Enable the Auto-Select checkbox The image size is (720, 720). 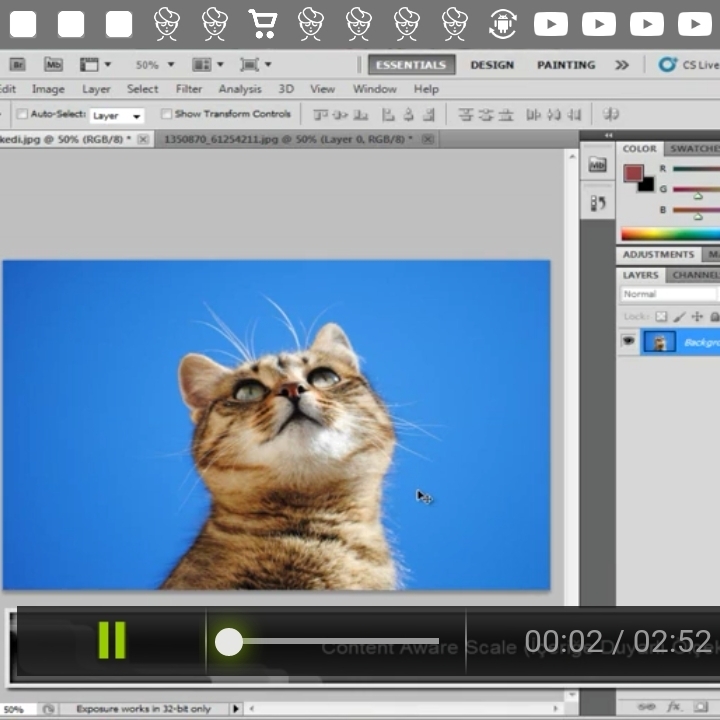point(22,113)
